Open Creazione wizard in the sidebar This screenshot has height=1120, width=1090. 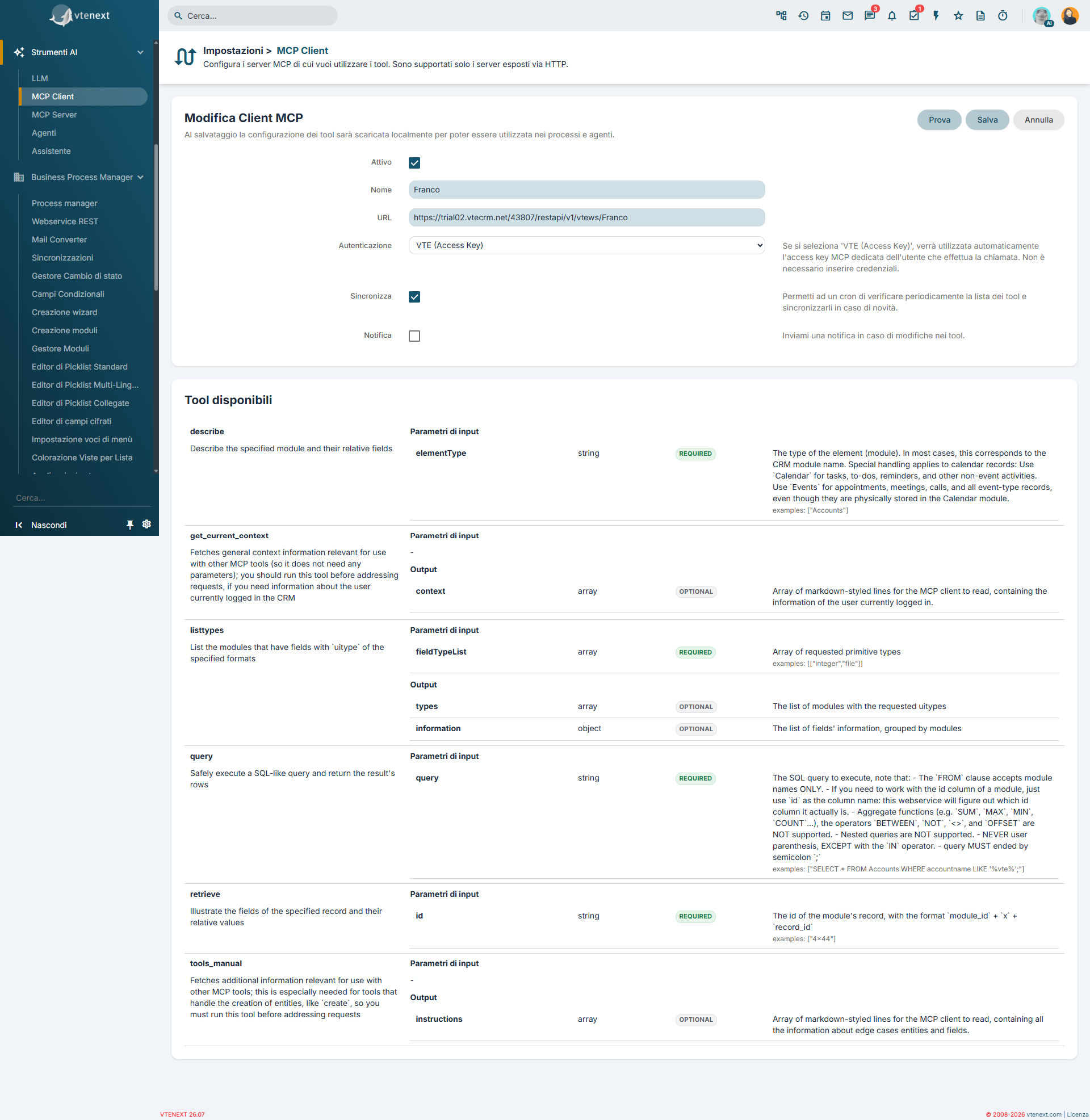[65, 313]
